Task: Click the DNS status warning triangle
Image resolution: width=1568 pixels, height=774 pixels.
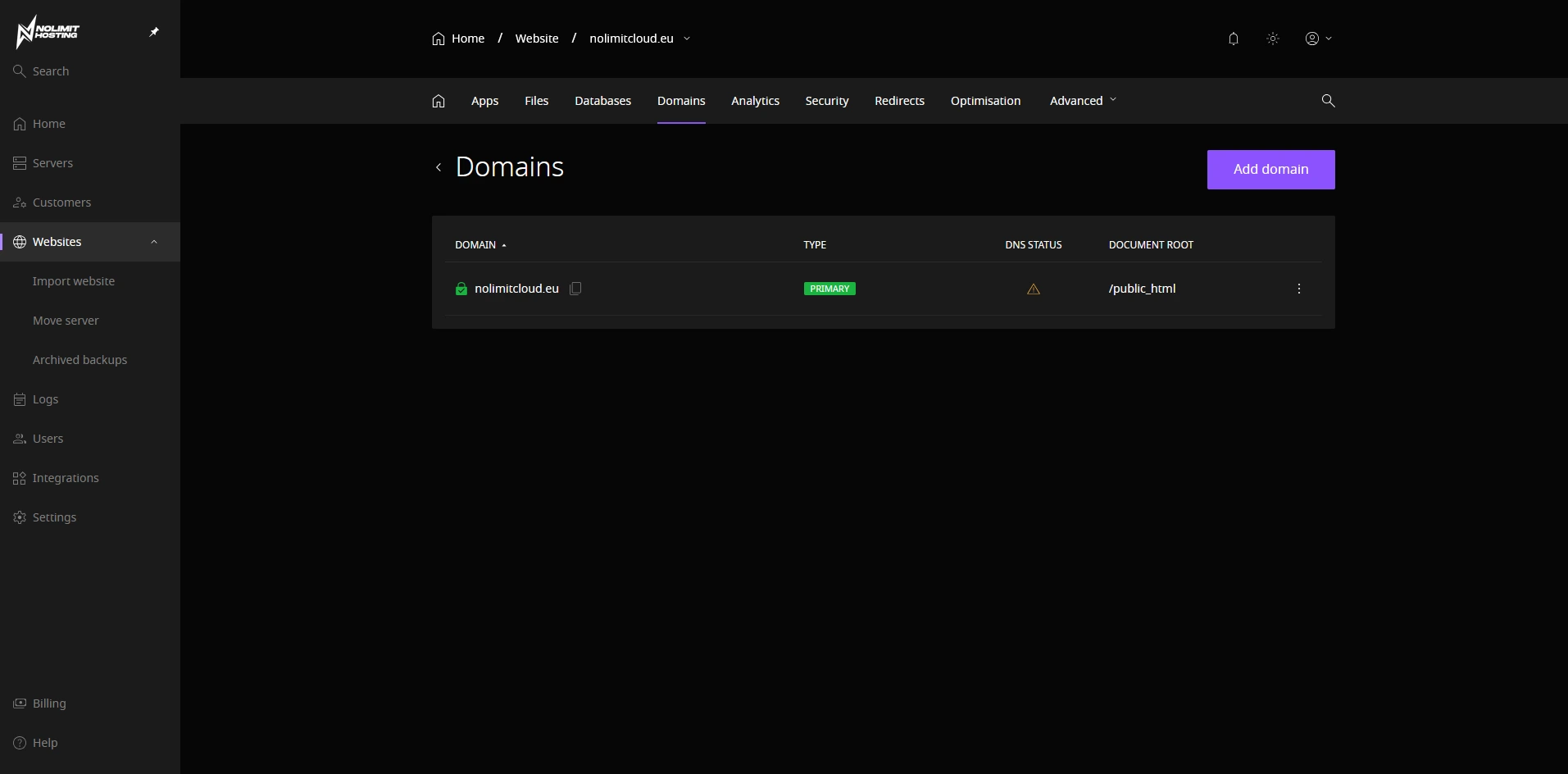Action: [1034, 289]
